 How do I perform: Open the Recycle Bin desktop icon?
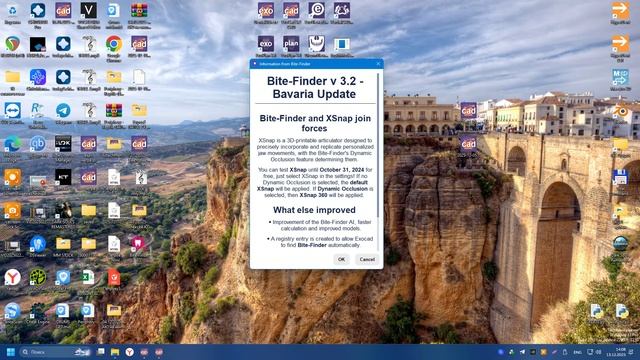13,13
